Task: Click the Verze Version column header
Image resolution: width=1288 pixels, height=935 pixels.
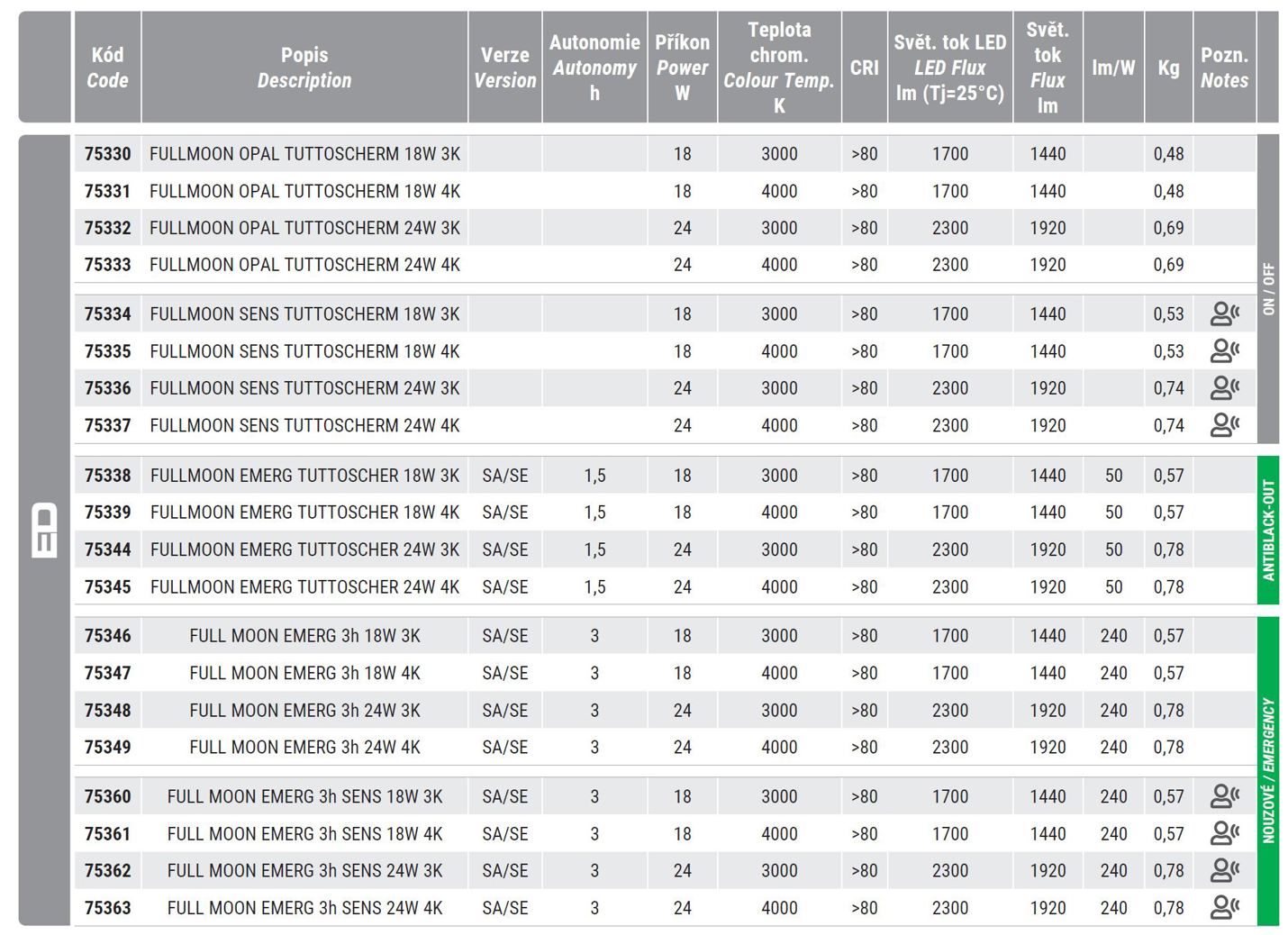Action: (x=505, y=68)
